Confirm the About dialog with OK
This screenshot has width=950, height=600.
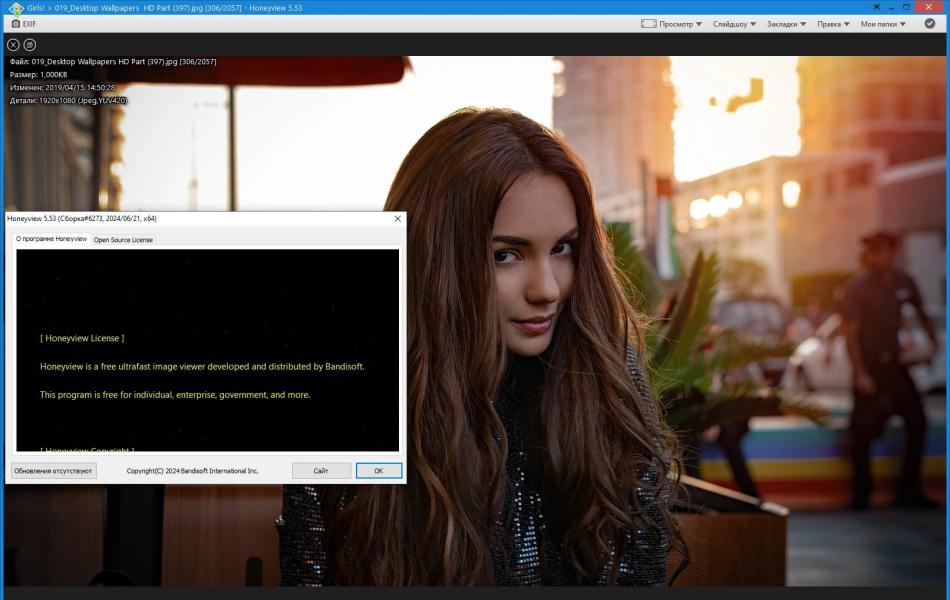(x=379, y=471)
